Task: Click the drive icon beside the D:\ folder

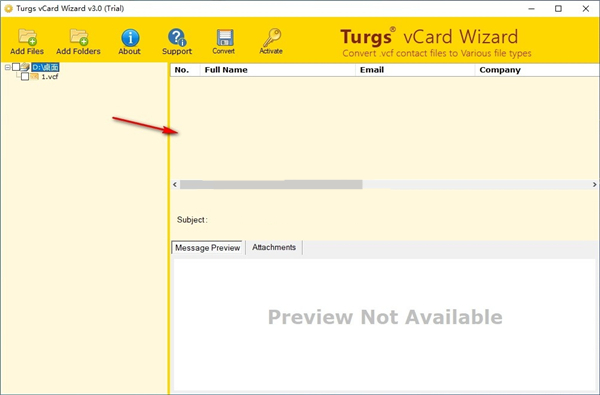Action: pos(25,67)
